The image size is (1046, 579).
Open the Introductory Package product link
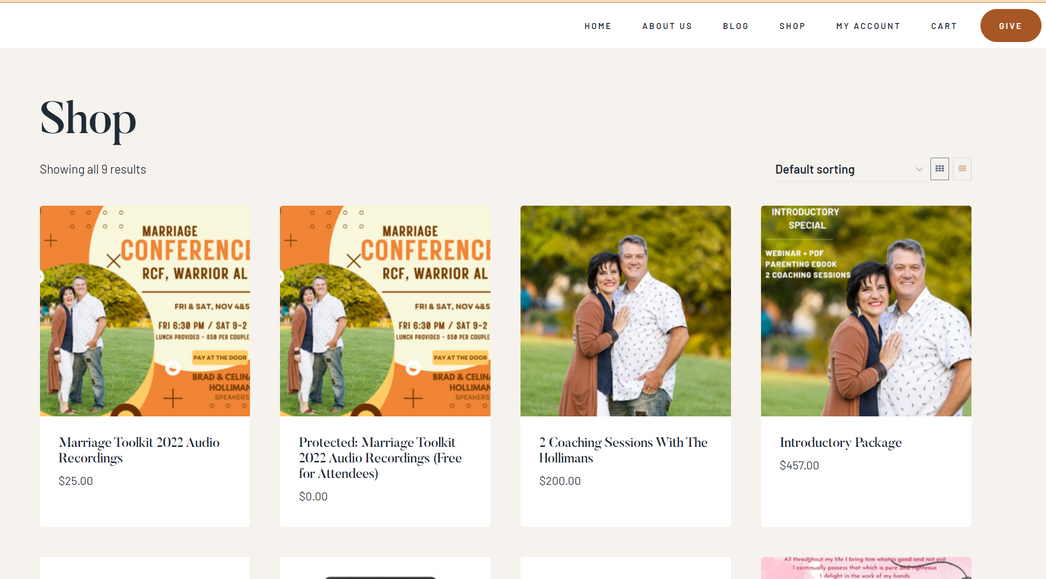pos(840,442)
